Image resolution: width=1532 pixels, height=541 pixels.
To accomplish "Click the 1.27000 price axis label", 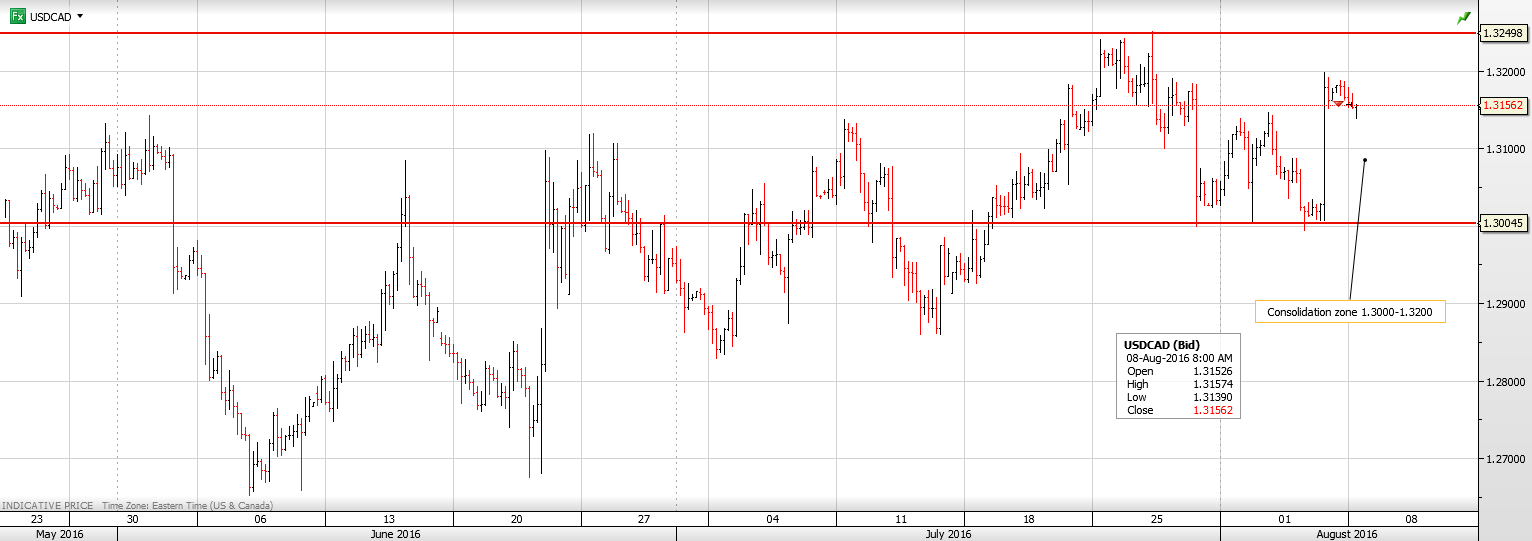I will pyautogui.click(x=1504, y=459).
